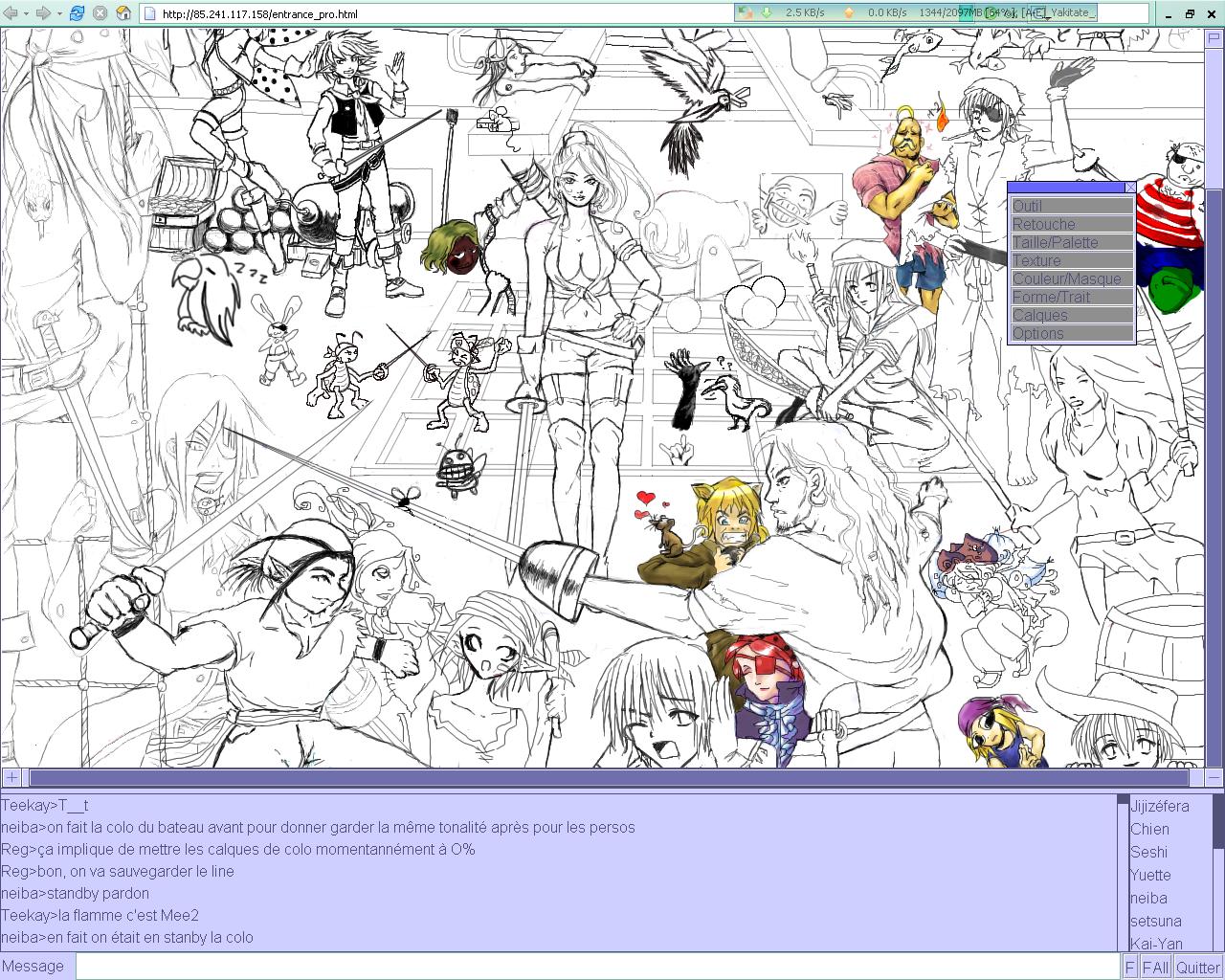Open the Retouche menu entry
The image size is (1225, 980).
coord(1072,224)
